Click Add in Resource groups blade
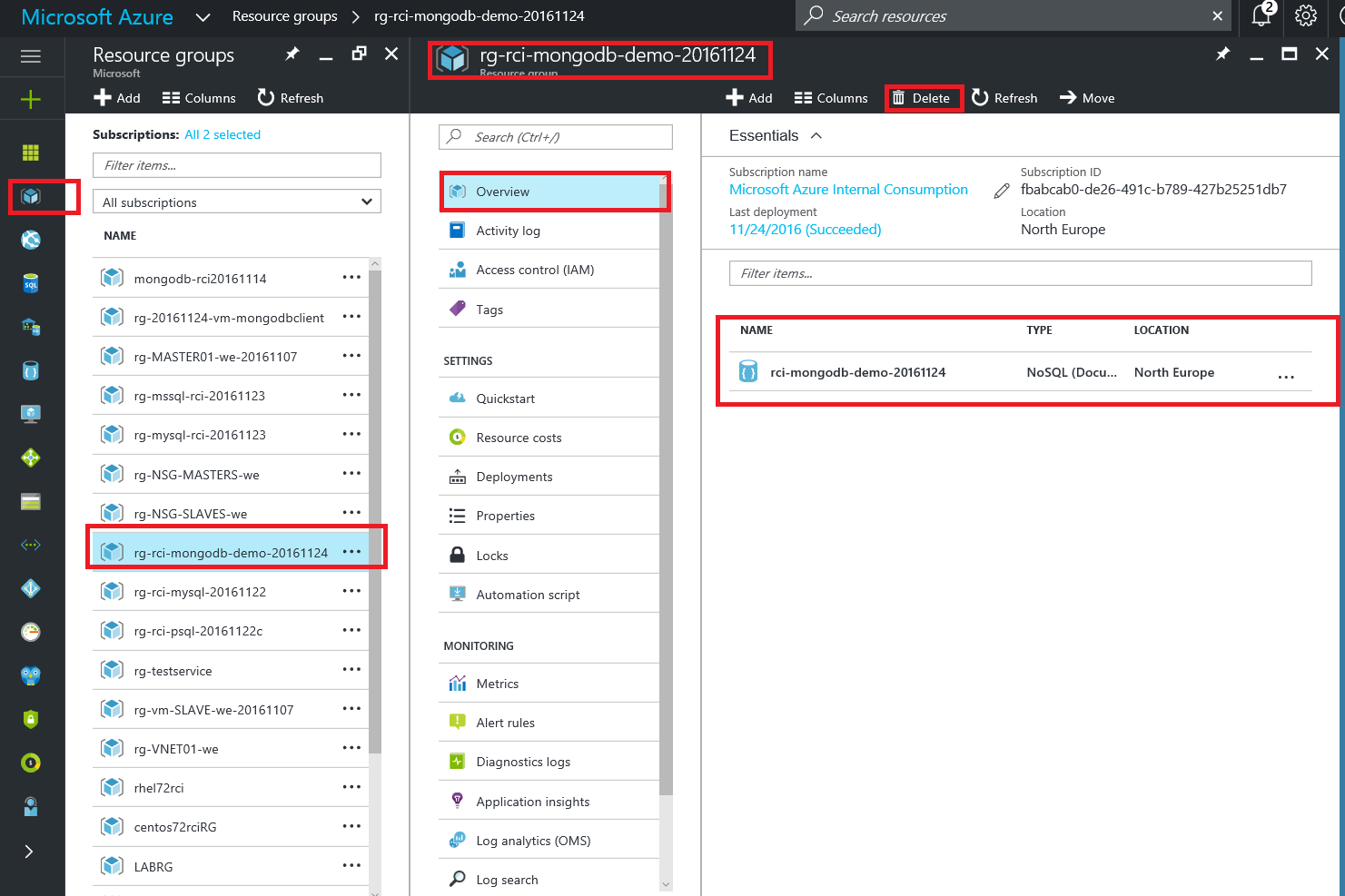1345x896 pixels. click(x=116, y=98)
